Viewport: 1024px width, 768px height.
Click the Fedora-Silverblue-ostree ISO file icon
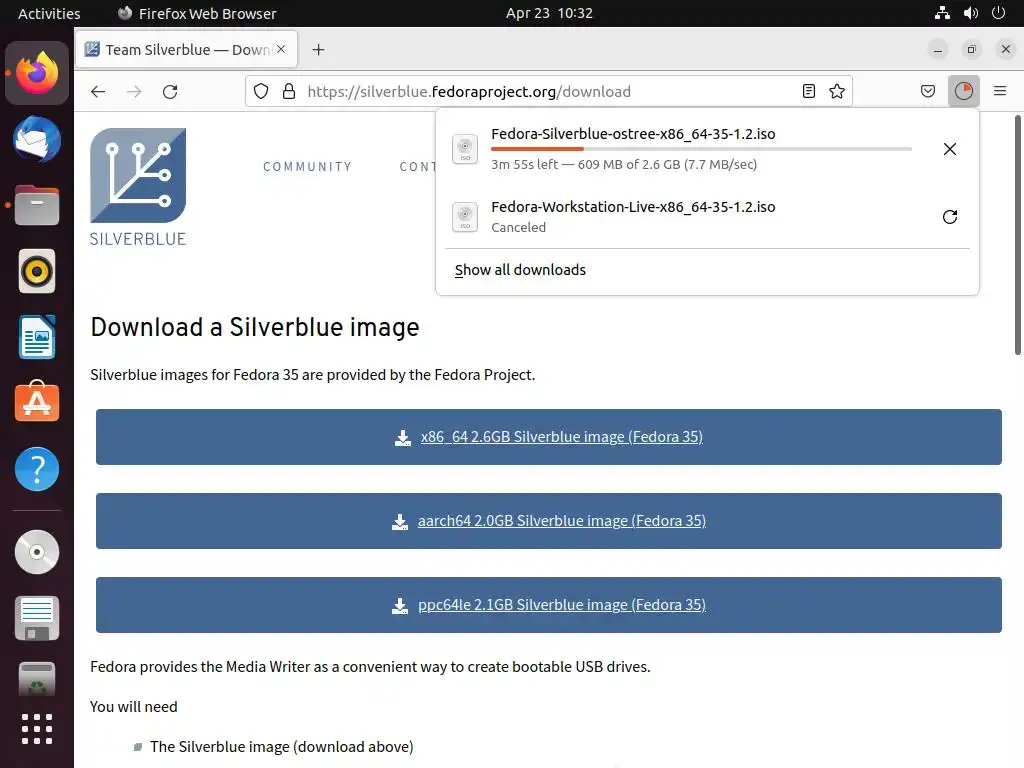(465, 149)
